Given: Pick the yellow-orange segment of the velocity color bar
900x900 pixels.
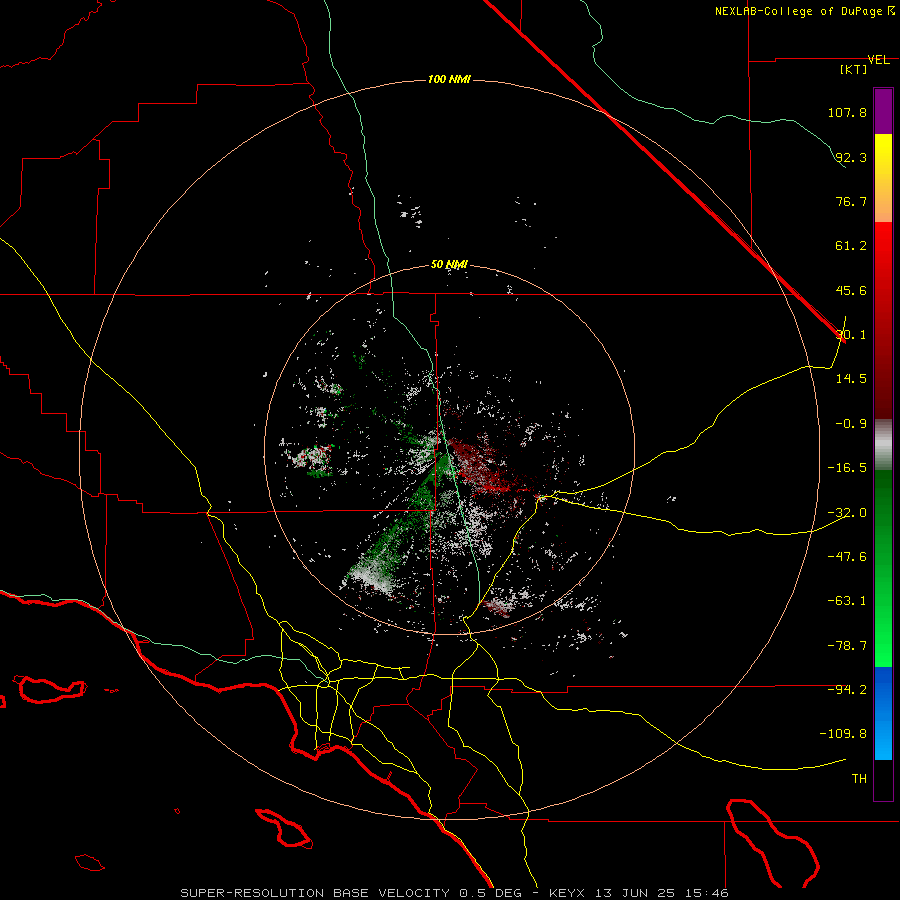Looking at the screenshot, I should pos(883,178).
